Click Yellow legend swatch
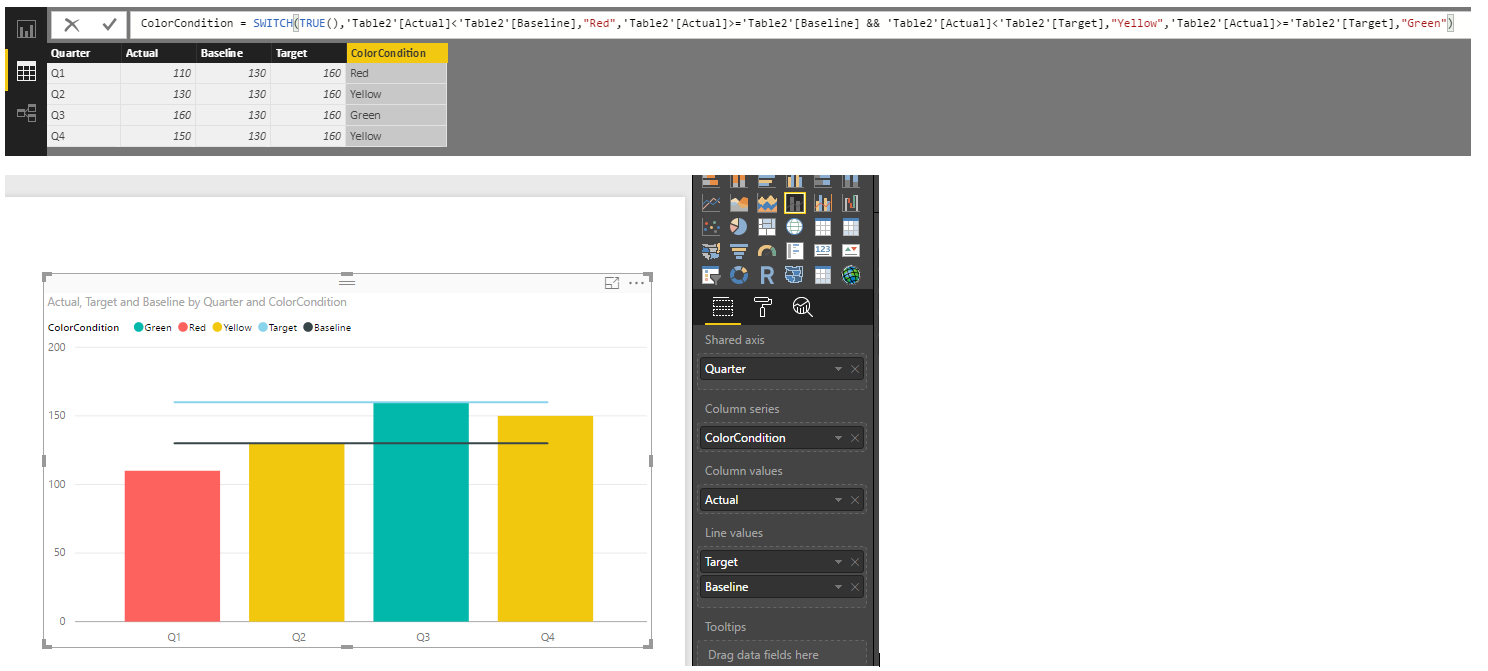This screenshot has height=671, width=1488. coord(217,327)
